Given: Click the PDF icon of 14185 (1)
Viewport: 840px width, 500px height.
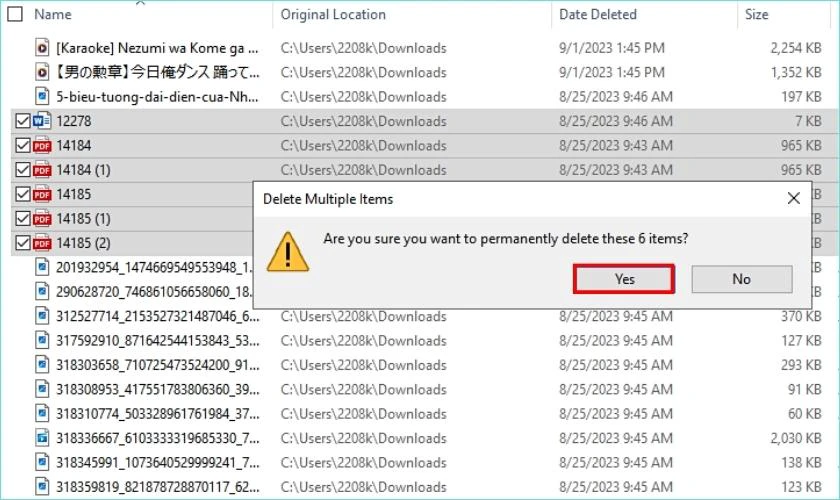Looking at the screenshot, I should point(42,219).
